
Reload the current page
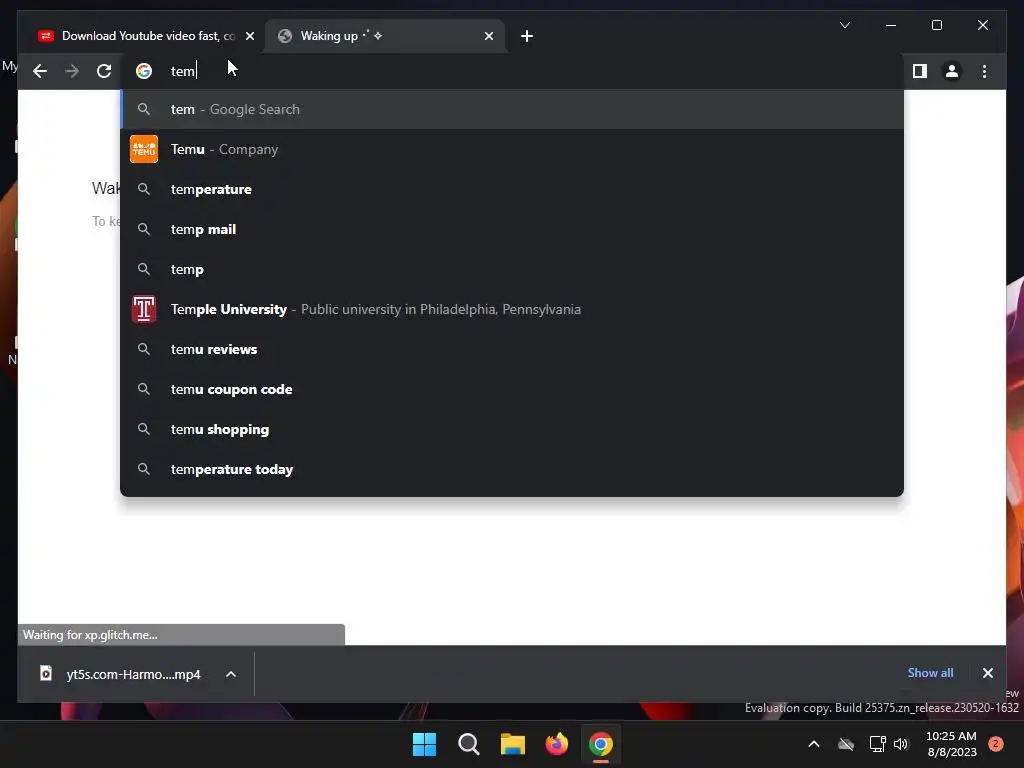(x=104, y=71)
